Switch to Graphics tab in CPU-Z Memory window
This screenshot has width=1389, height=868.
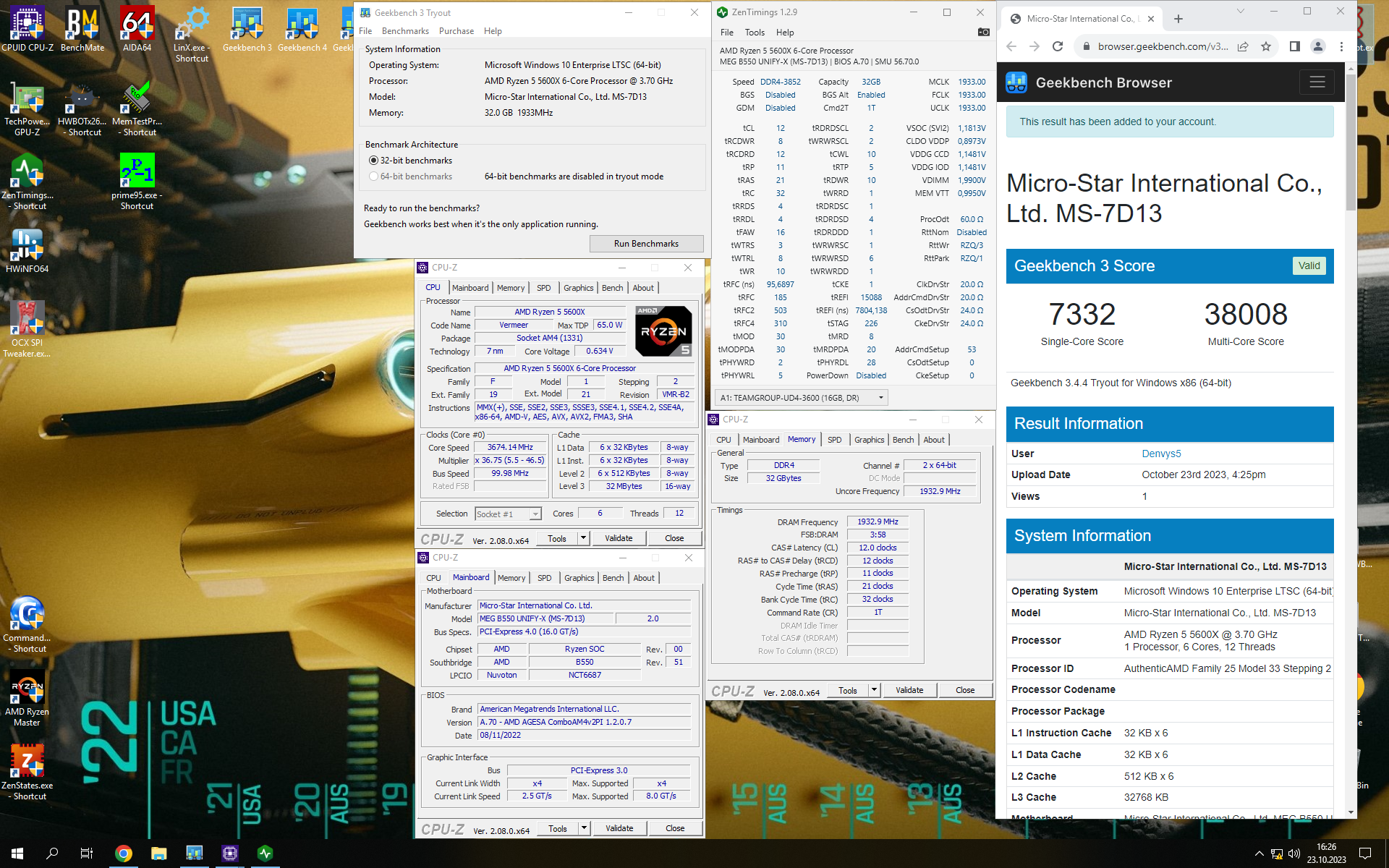[870, 440]
